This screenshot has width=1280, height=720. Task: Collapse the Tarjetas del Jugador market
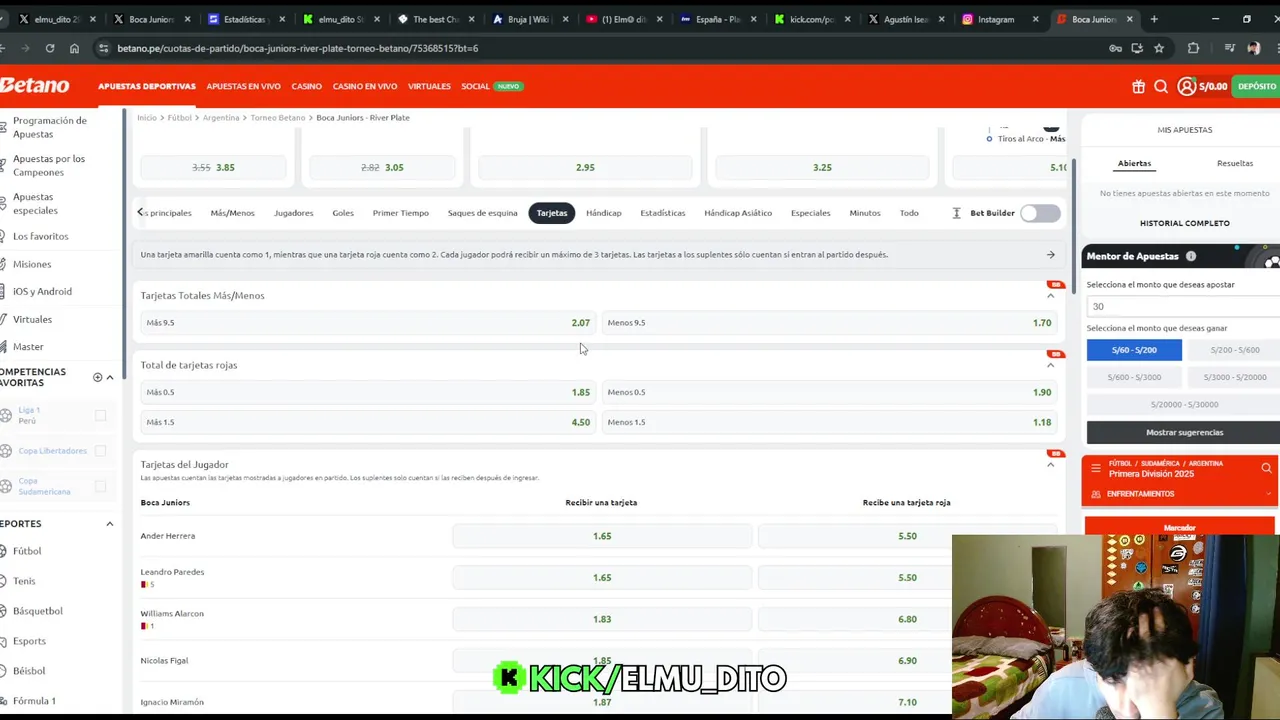[1050, 465]
